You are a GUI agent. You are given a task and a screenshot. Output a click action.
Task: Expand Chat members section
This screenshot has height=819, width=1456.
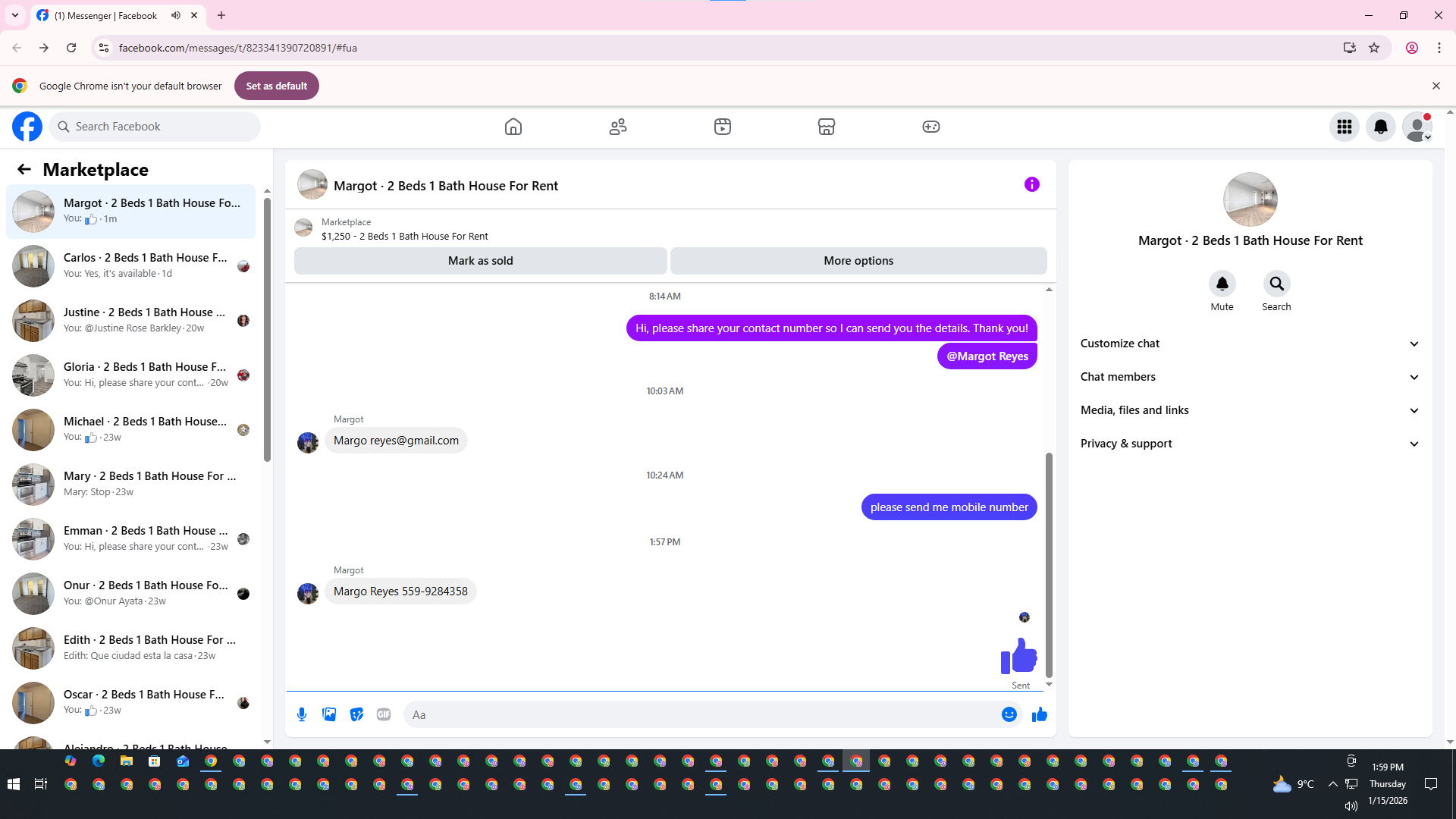coord(1250,377)
